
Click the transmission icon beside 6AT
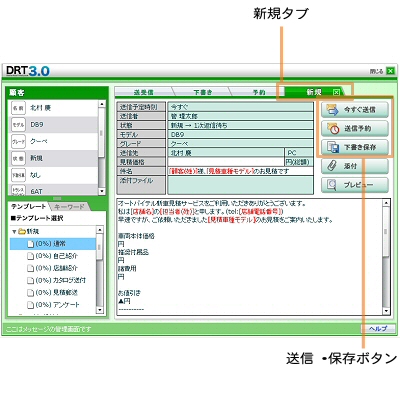tap(18, 190)
